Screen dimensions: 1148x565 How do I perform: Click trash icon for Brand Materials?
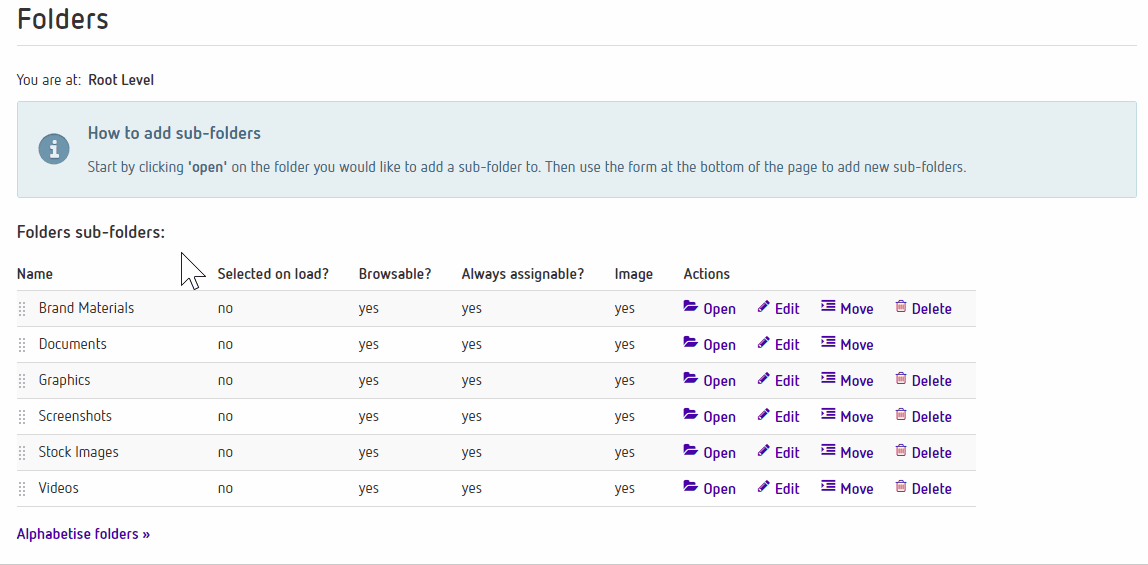coord(901,306)
